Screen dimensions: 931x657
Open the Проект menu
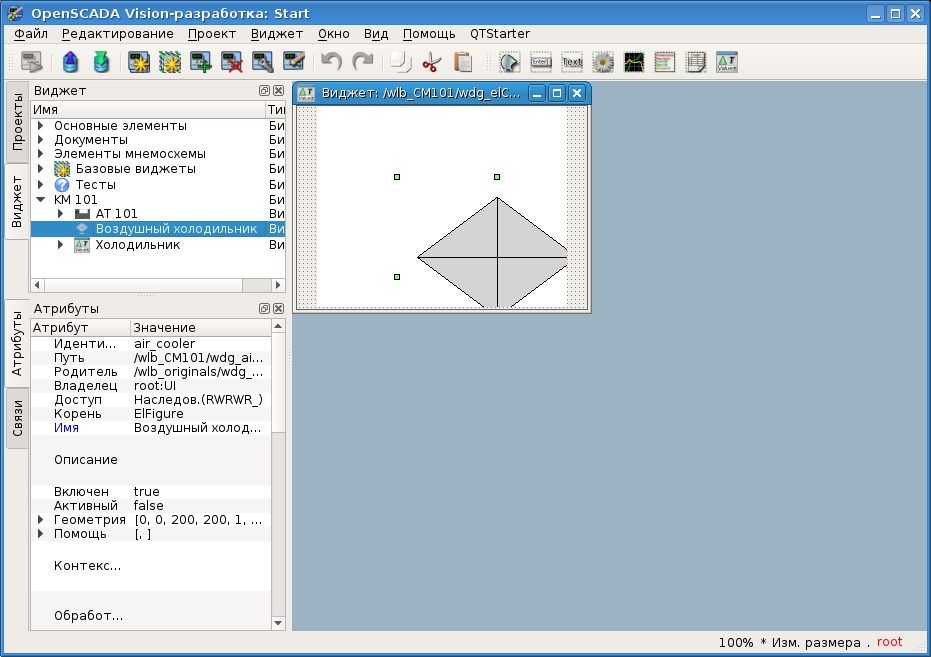[x=212, y=34]
